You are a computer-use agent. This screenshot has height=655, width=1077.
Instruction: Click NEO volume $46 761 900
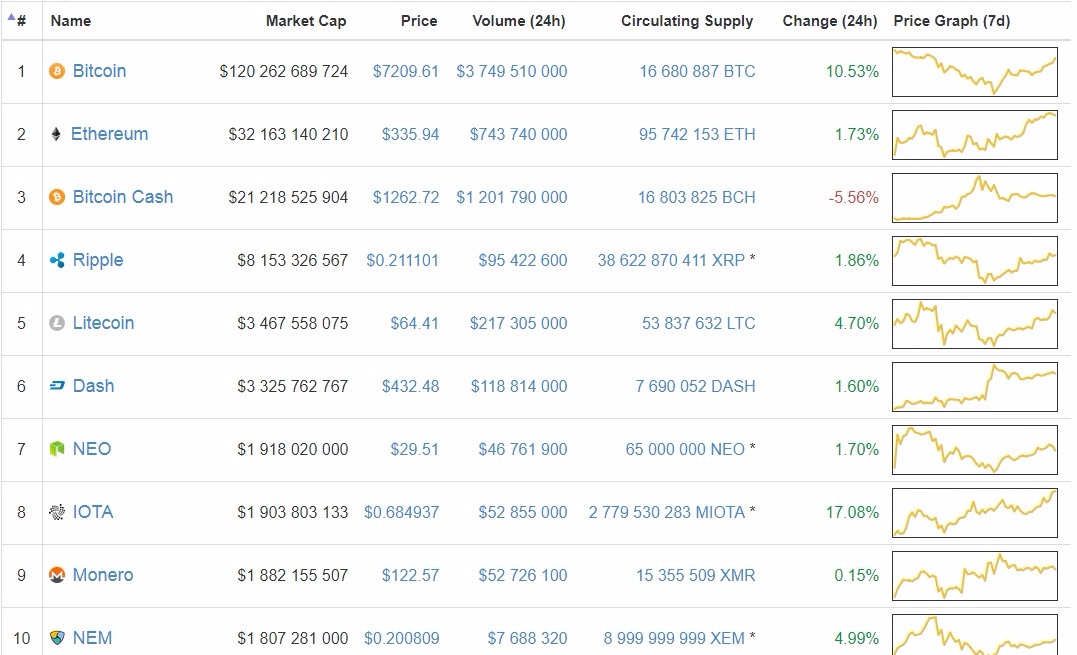coord(523,449)
